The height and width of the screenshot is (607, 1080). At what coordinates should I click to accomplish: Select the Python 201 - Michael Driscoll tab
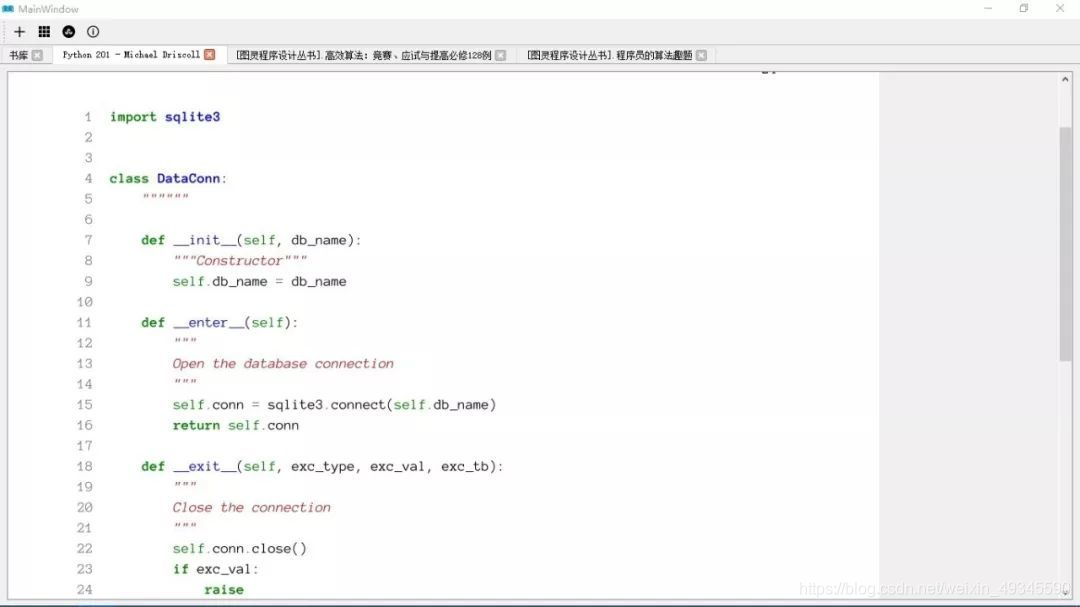click(x=131, y=54)
